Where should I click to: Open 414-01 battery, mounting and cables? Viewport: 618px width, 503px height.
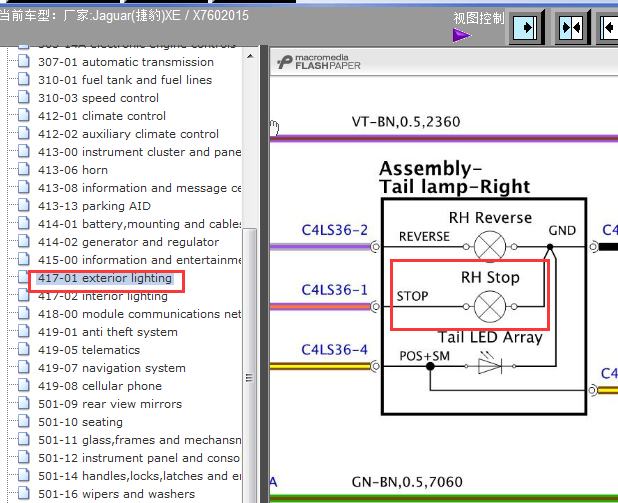tap(140, 224)
